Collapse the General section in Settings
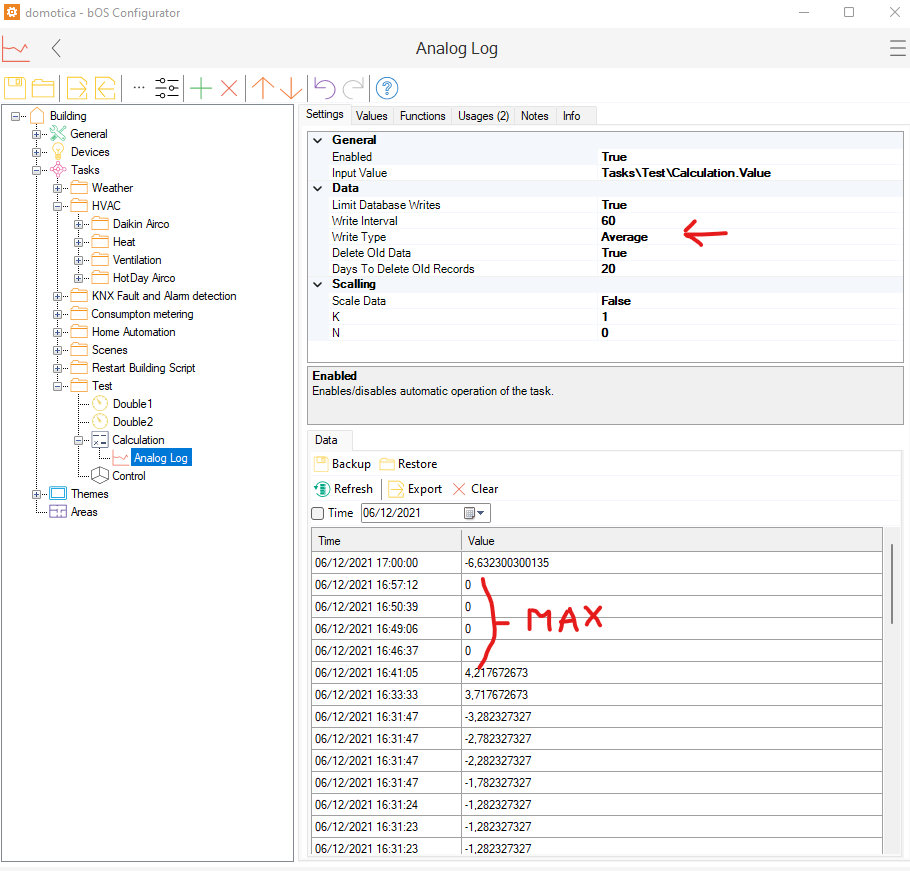 317,141
